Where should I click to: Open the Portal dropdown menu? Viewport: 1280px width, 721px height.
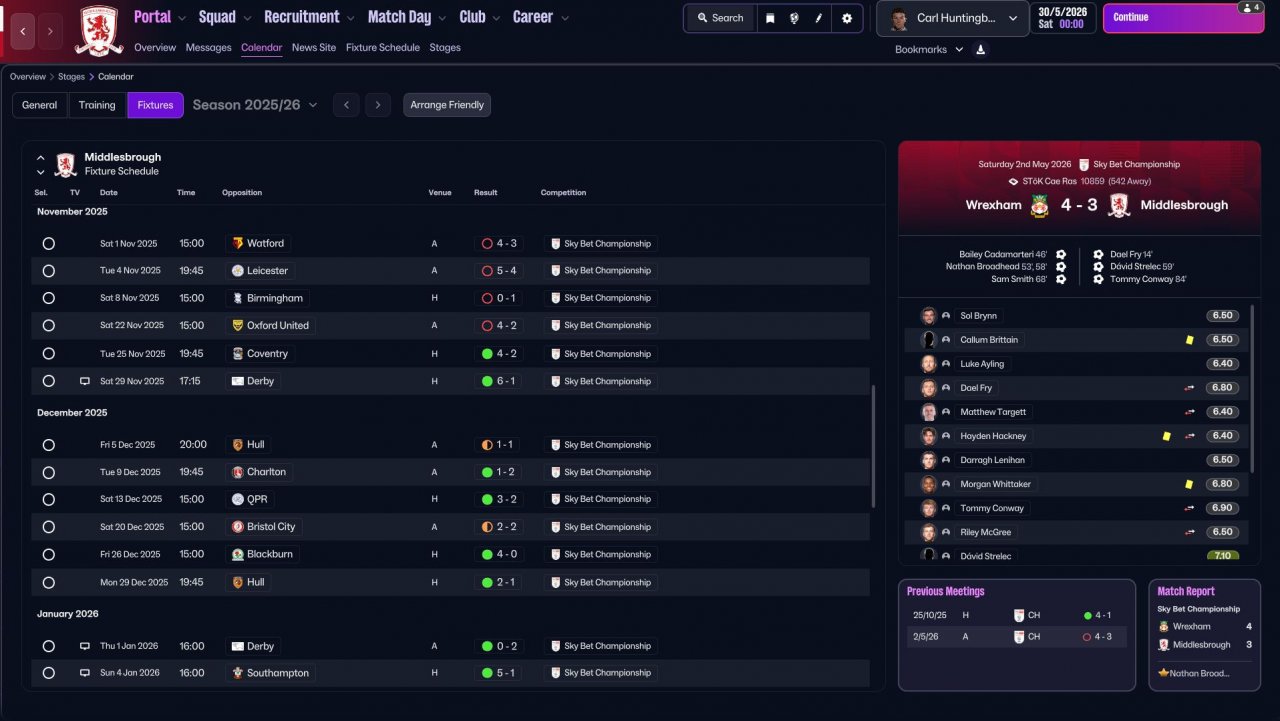160,17
